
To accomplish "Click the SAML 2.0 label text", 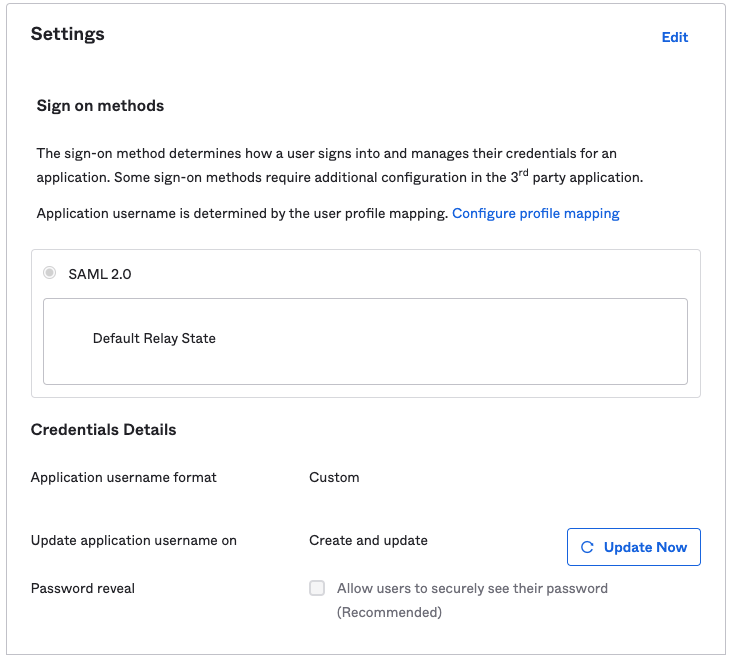I will (x=99, y=274).
